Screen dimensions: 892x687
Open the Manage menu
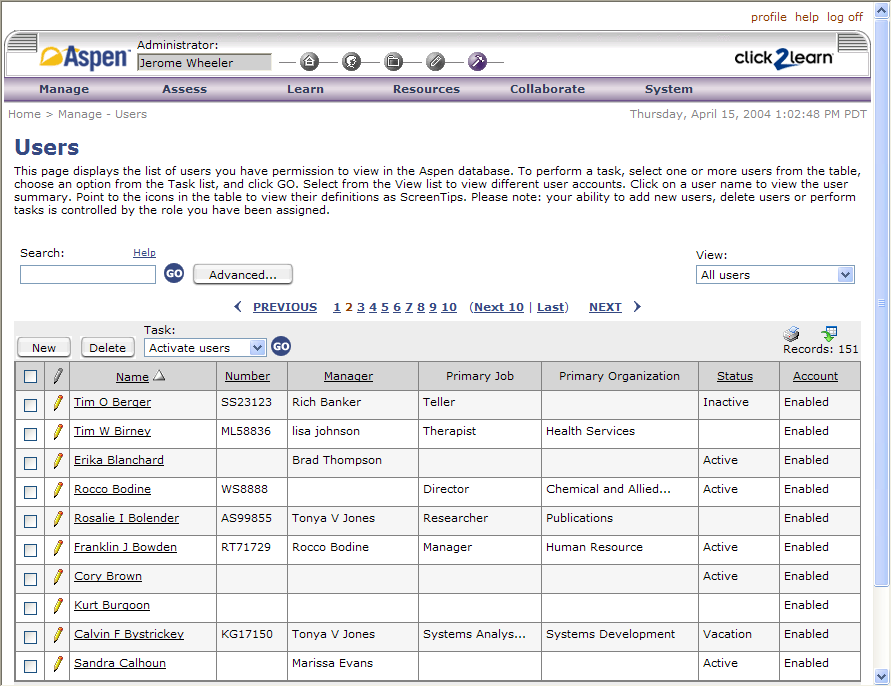(64, 89)
